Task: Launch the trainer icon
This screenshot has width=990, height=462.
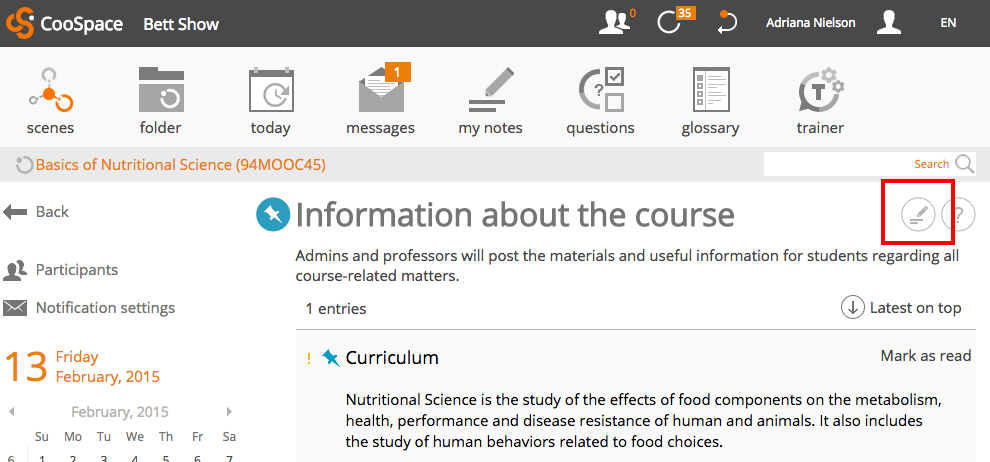Action: point(820,90)
